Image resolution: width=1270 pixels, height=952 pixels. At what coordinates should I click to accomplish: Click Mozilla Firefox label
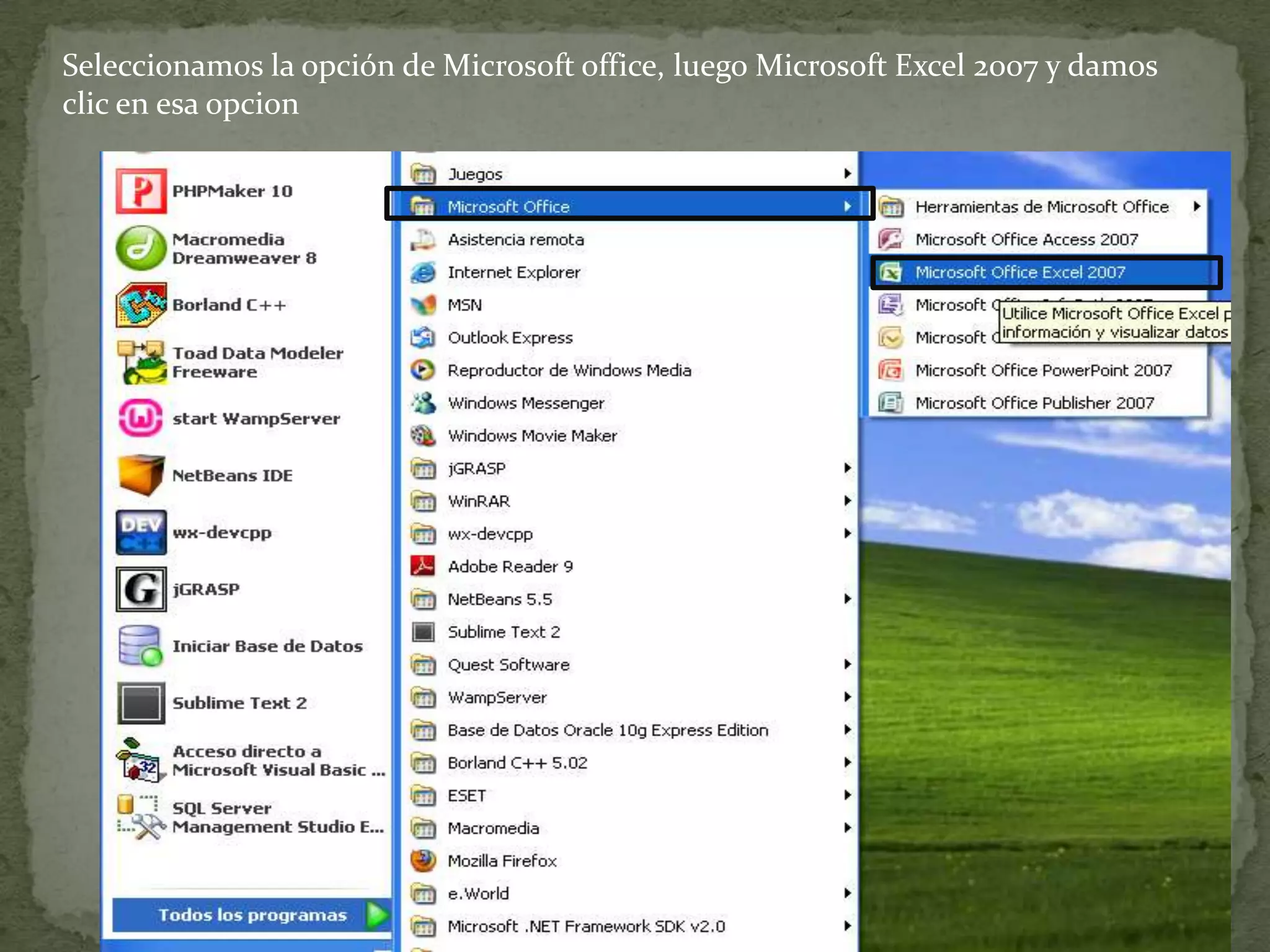click(502, 861)
